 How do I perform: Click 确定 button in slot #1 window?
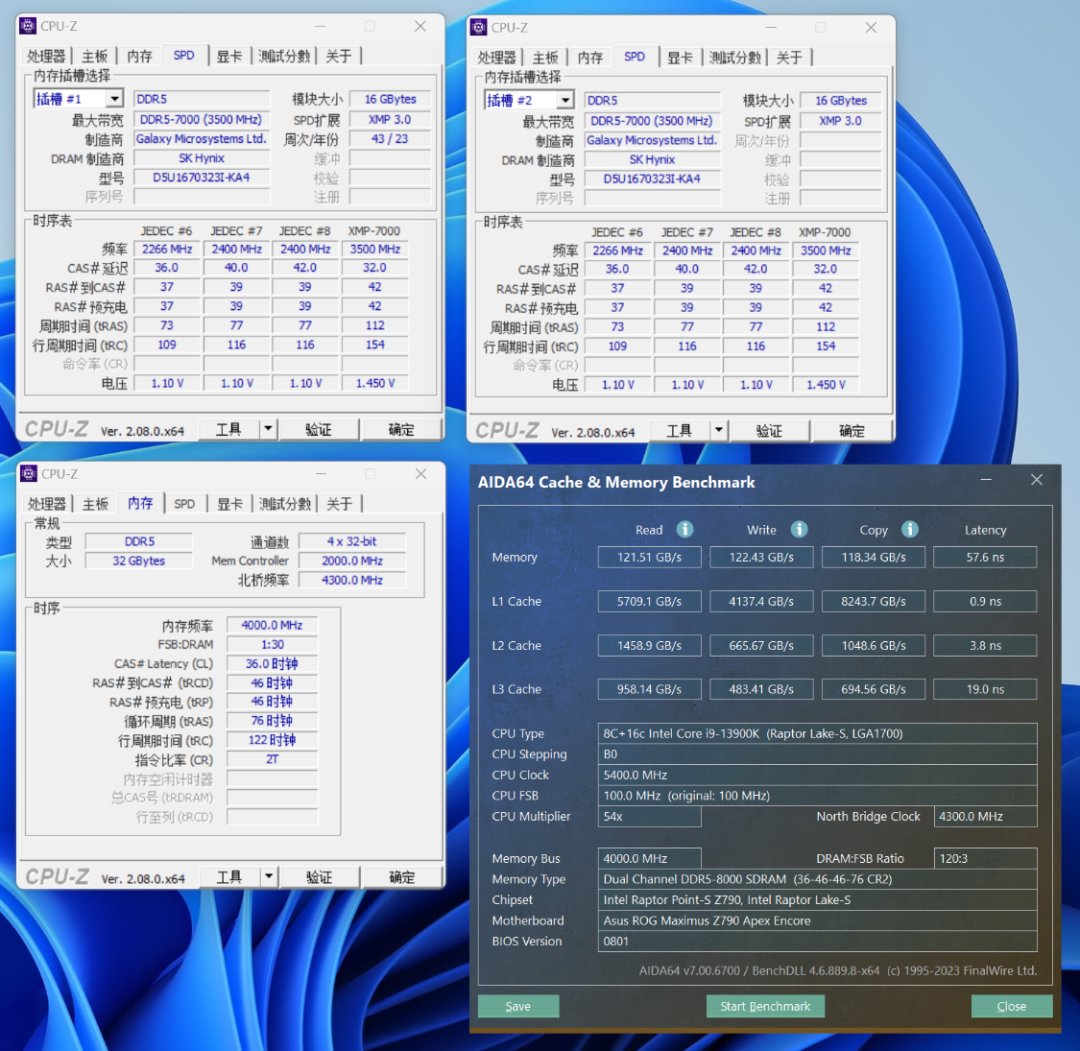pos(401,430)
